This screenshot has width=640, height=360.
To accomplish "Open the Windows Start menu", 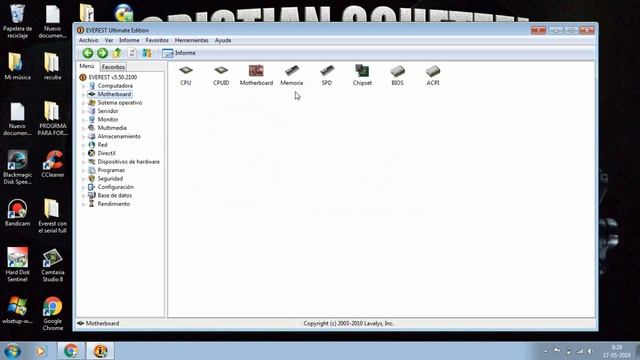I will click(x=12, y=351).
